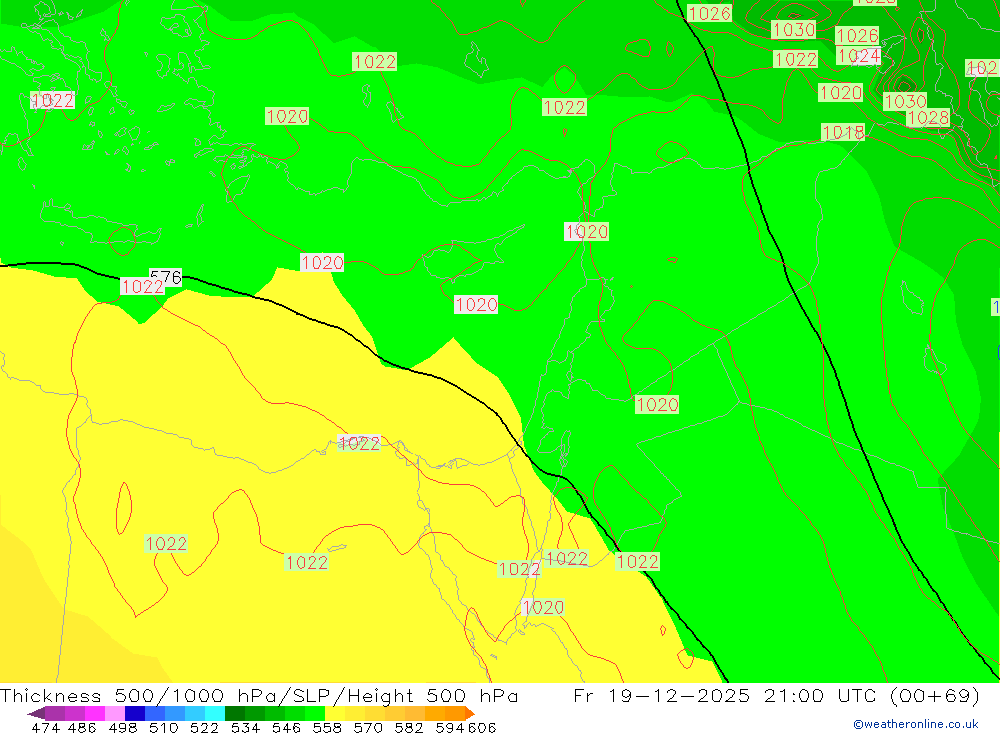The width and height of the screenshot is (1000, 733).
Task: Click the legend value 582
Action: tap(409, 727)
